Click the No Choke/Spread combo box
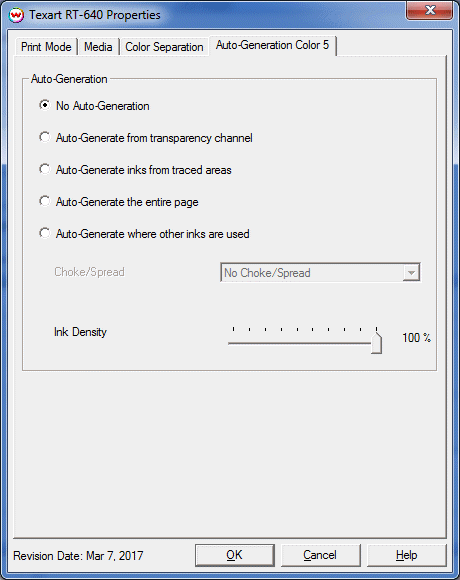 tap(320, 273)
